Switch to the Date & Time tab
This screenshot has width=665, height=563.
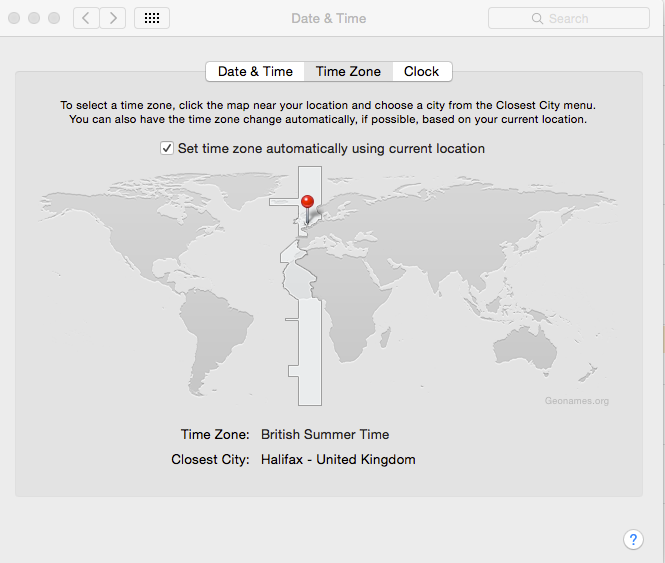click(255, 71)
